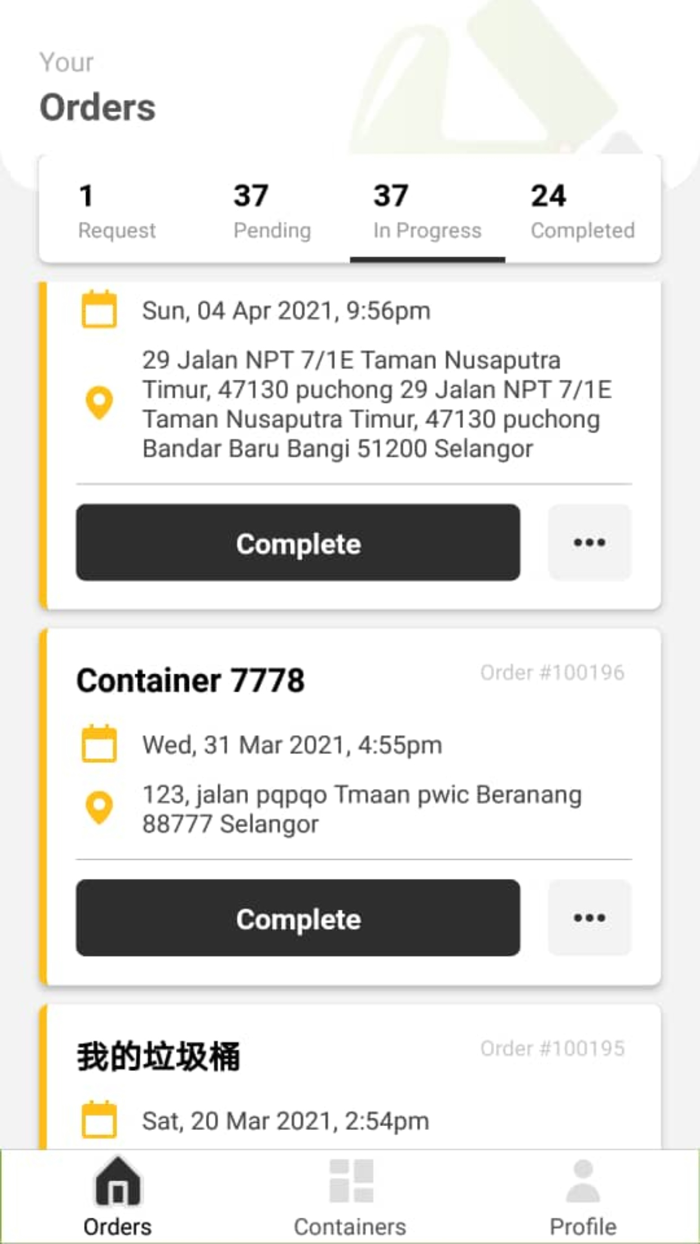700x1244 pixels.
Task: Switch to the Pending tab
Action: pos(272,211)
